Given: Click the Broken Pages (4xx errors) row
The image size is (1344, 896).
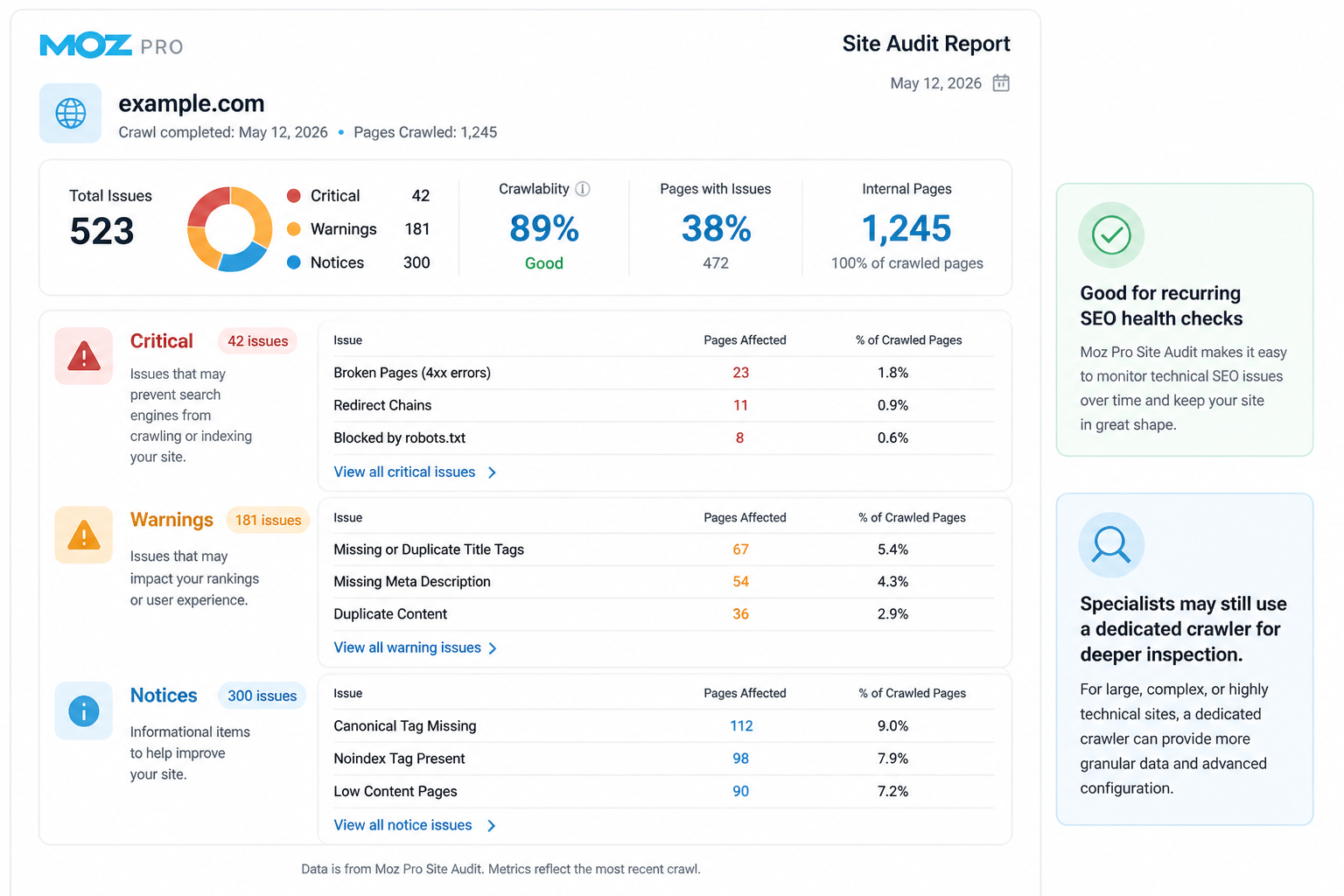Looking at the screenshot, I should [x=663, y=373].
